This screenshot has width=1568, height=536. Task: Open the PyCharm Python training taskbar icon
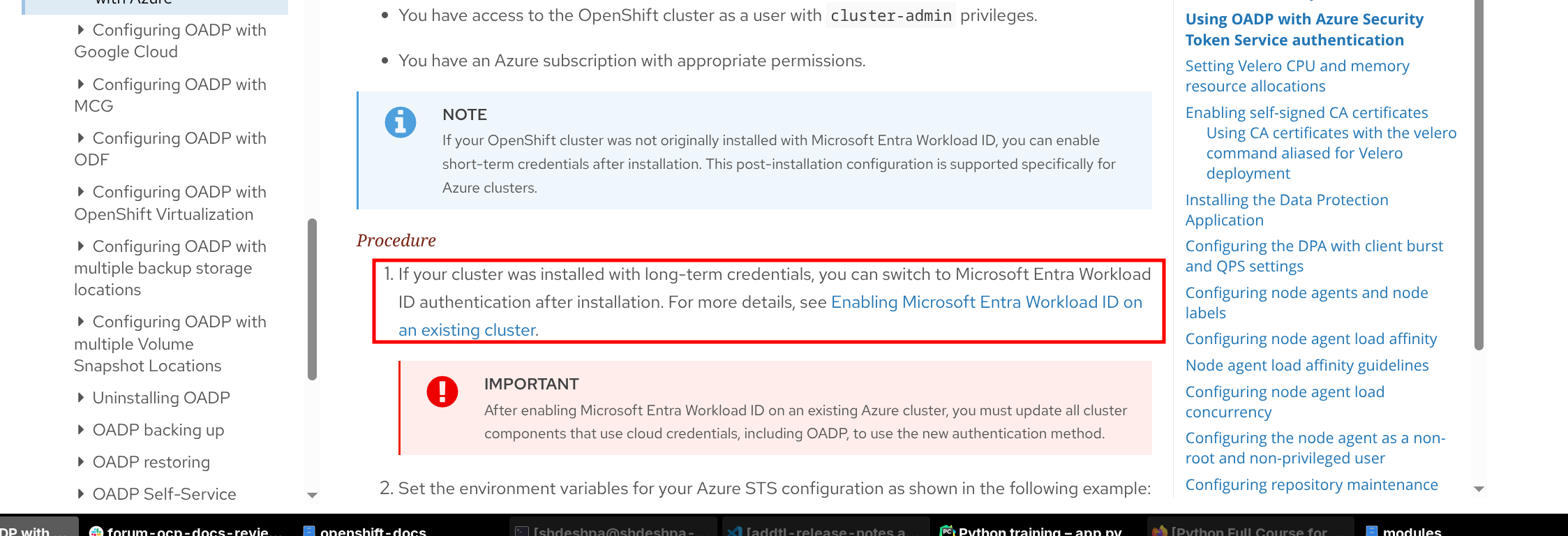[946, 531]
